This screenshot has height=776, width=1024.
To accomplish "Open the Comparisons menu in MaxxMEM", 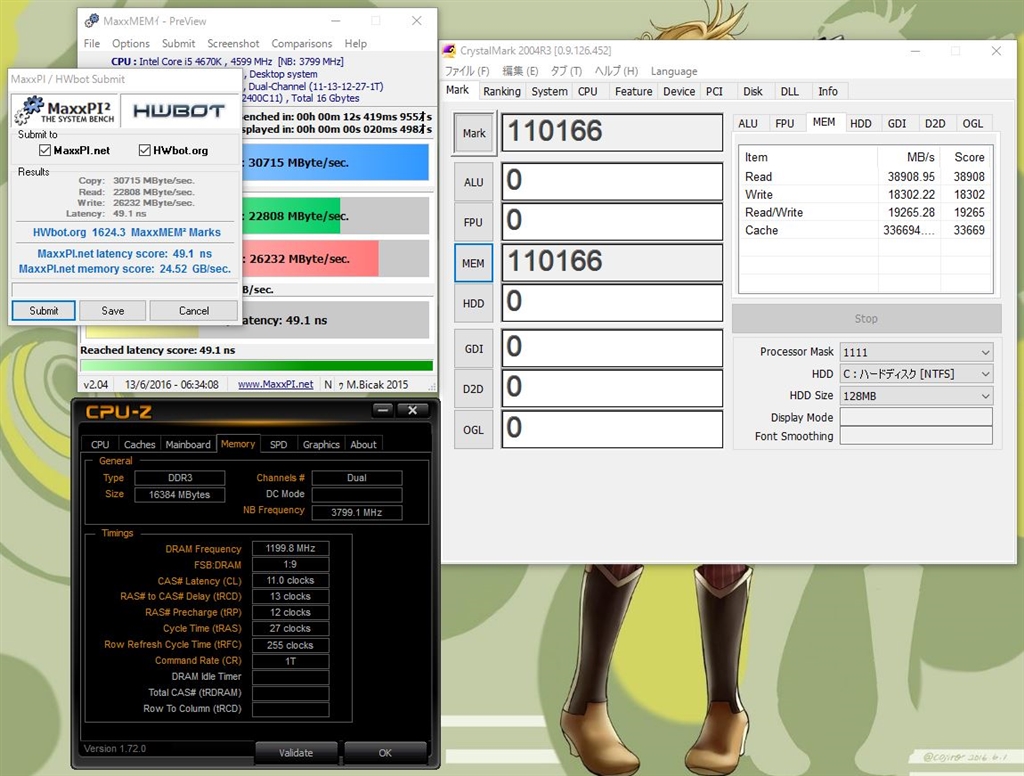I will coord(302,43).
